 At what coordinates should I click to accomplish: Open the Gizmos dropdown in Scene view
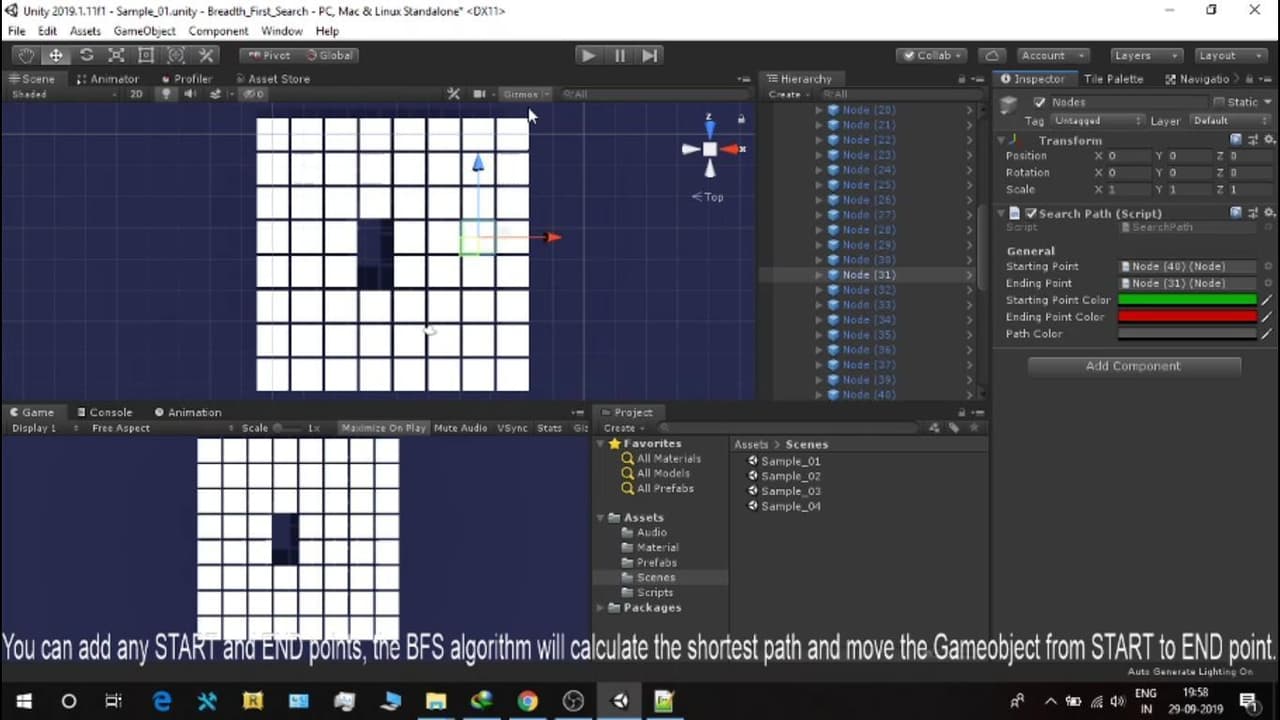tap(525, 94)
